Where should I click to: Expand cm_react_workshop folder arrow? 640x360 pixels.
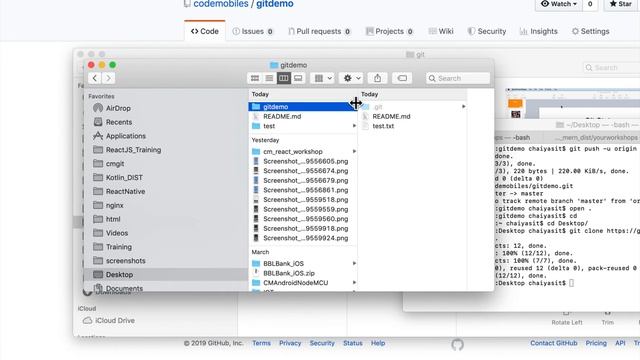tap(354, 151)
